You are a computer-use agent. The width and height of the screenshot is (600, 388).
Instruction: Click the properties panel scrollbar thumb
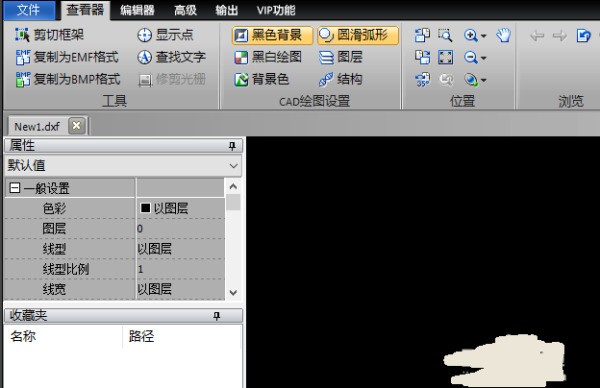point(233,202)
